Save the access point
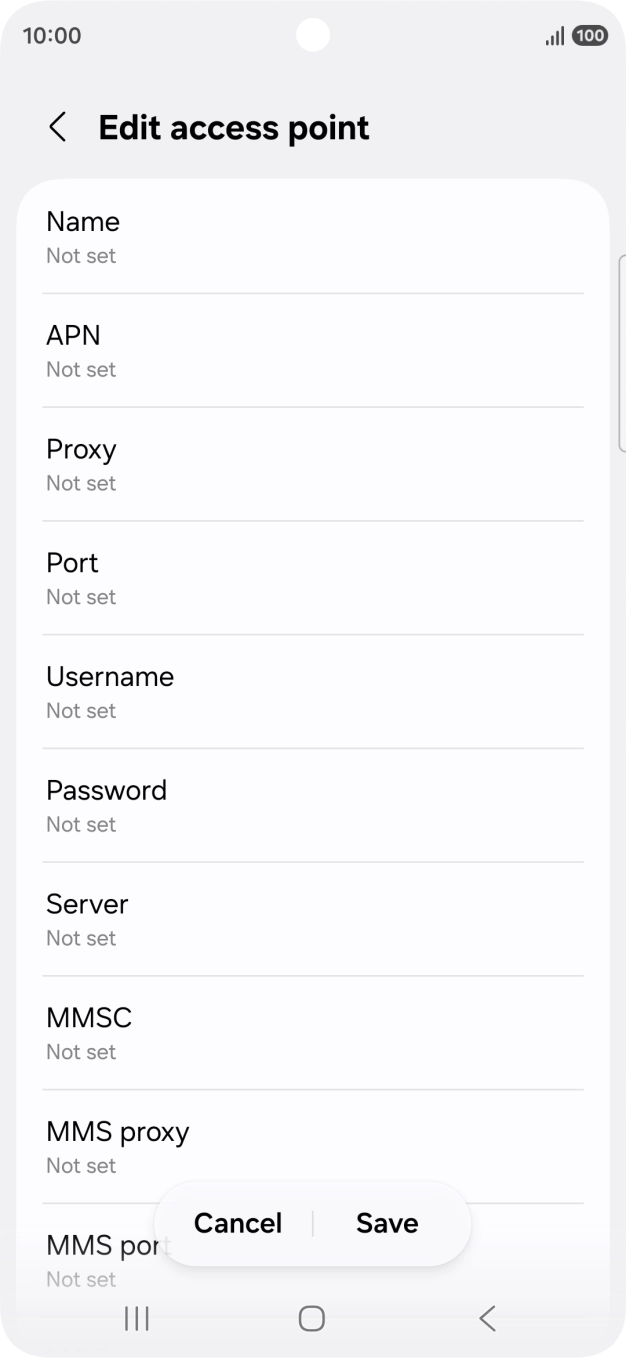 (387, 1223)
